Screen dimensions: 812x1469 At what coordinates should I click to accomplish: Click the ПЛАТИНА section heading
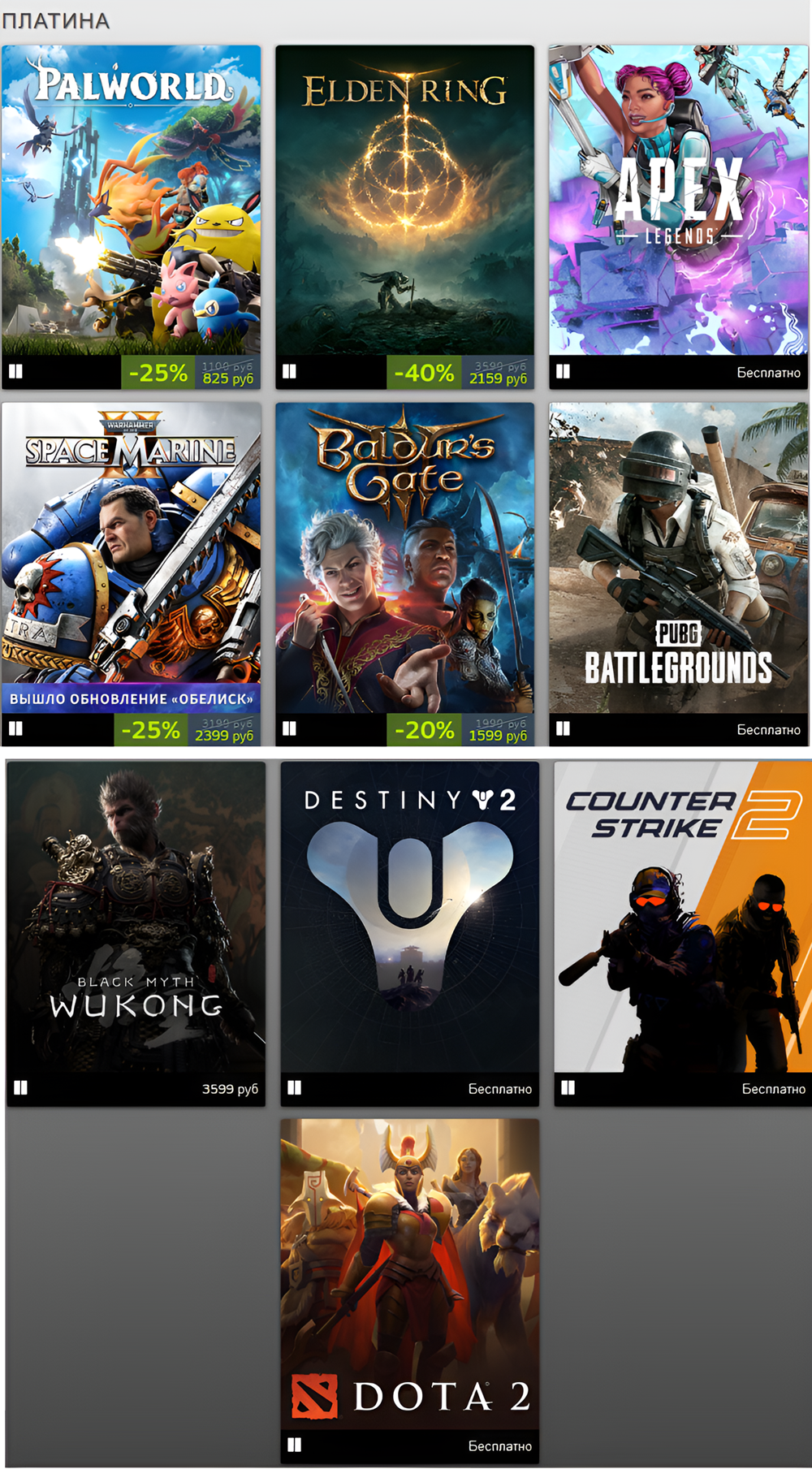pos(56,20)
